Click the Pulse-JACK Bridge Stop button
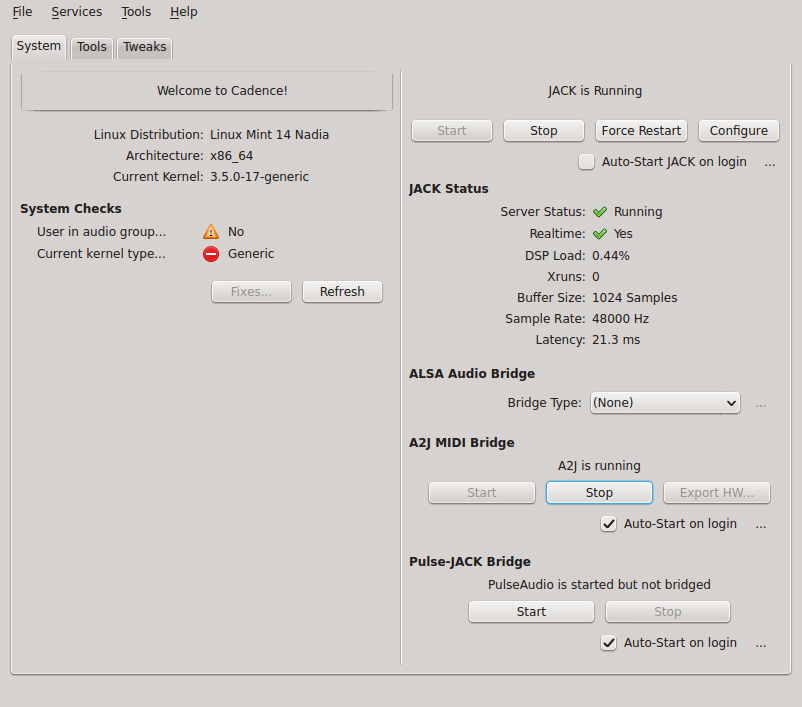The width and height of the screenshot is (802, 707). click(668, 612)
